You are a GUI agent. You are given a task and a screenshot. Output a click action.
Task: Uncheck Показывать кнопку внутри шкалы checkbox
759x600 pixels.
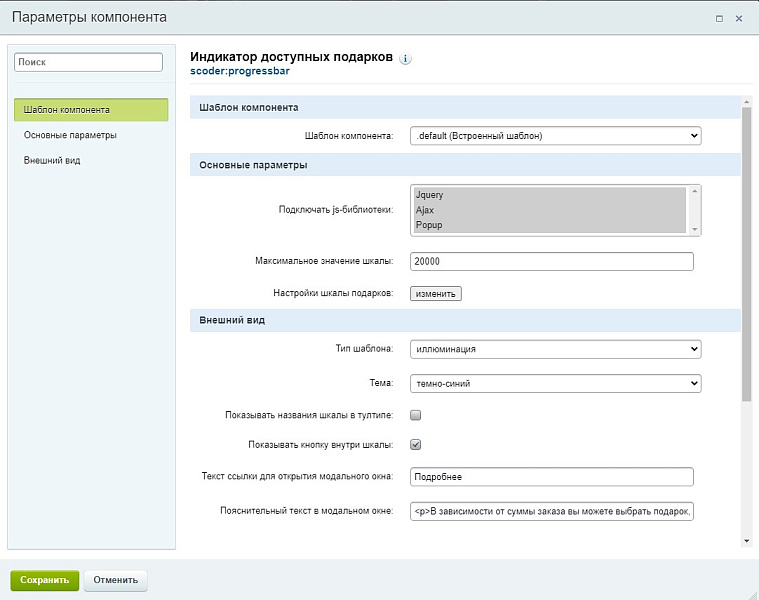416,445
